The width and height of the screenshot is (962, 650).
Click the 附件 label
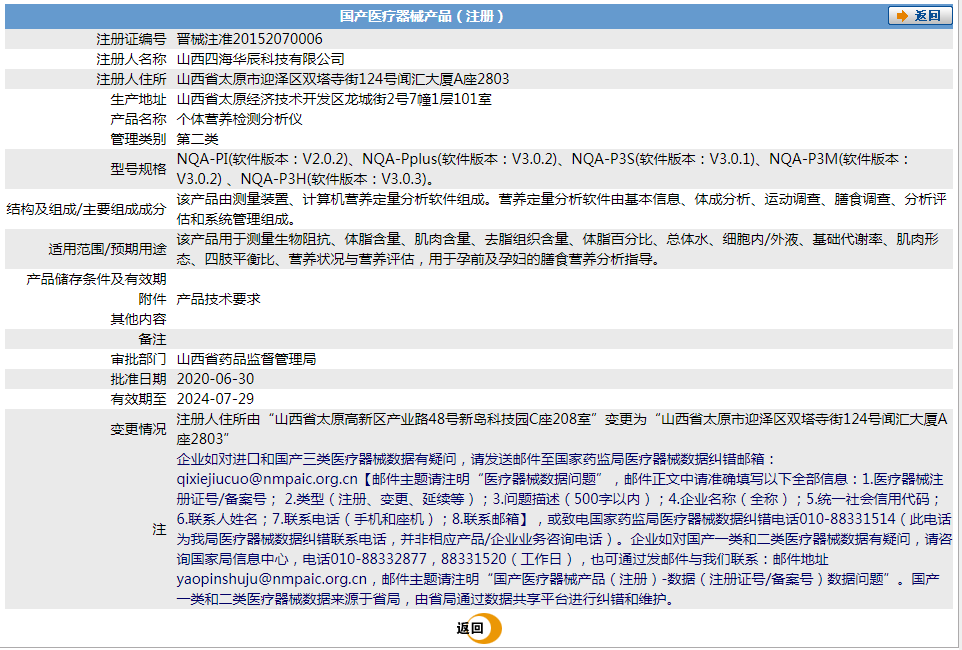pyautogui.click(x=152, y=299)
